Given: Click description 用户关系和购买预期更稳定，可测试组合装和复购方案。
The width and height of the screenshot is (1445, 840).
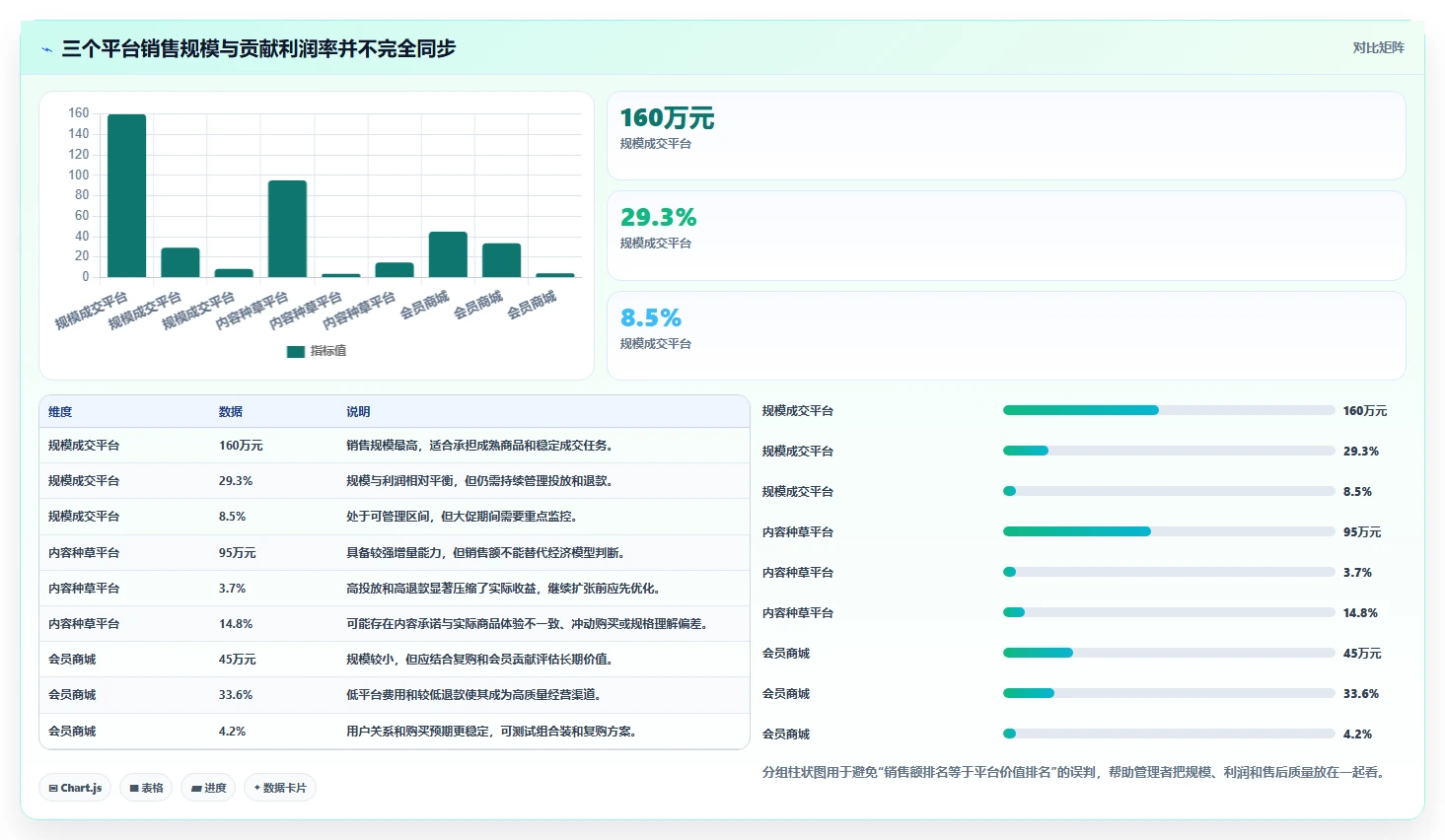Looking at the screenshot, I should pyautogui.click(x=493, y=732).
